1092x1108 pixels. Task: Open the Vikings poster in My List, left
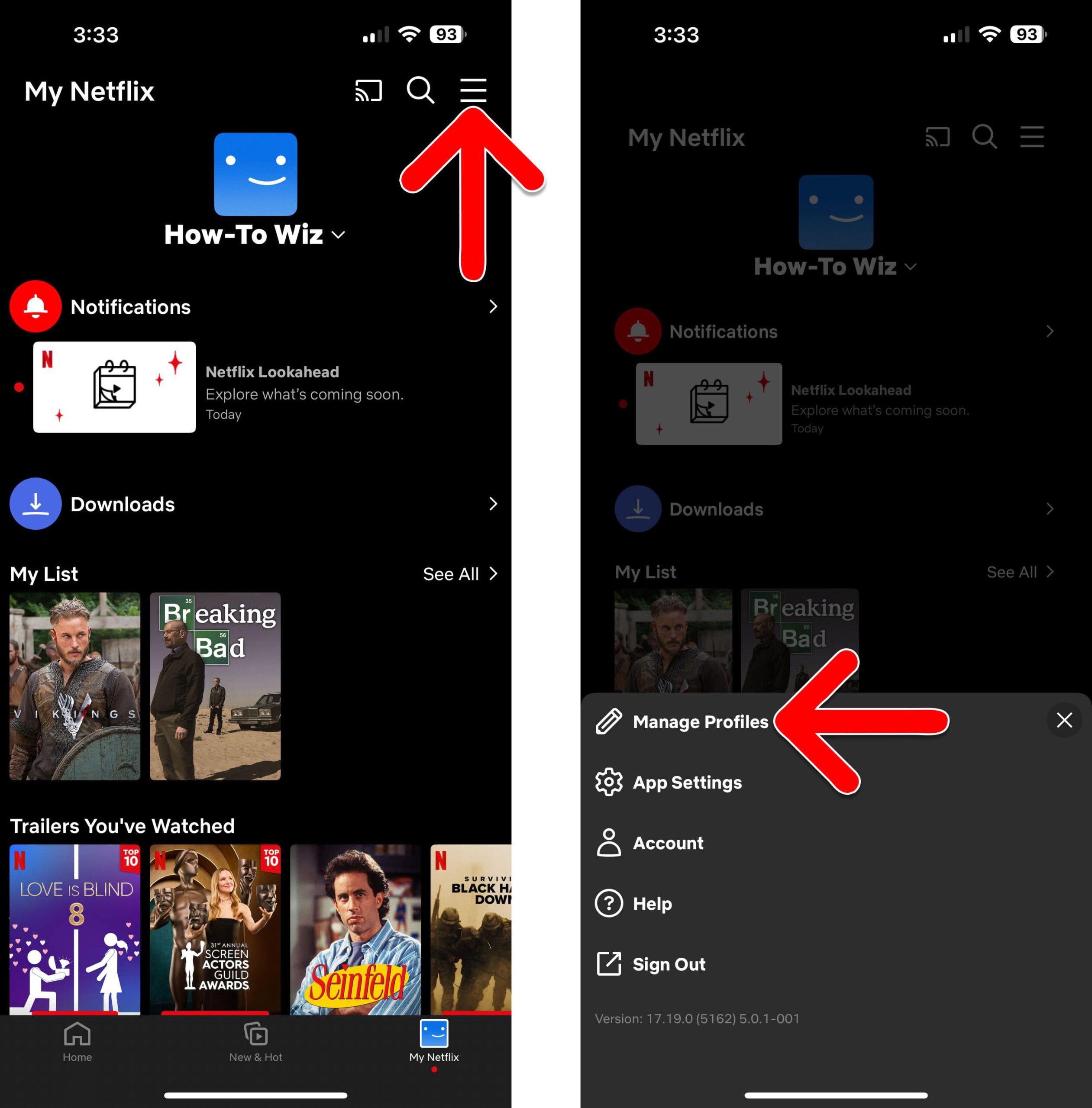pos(75,686)
